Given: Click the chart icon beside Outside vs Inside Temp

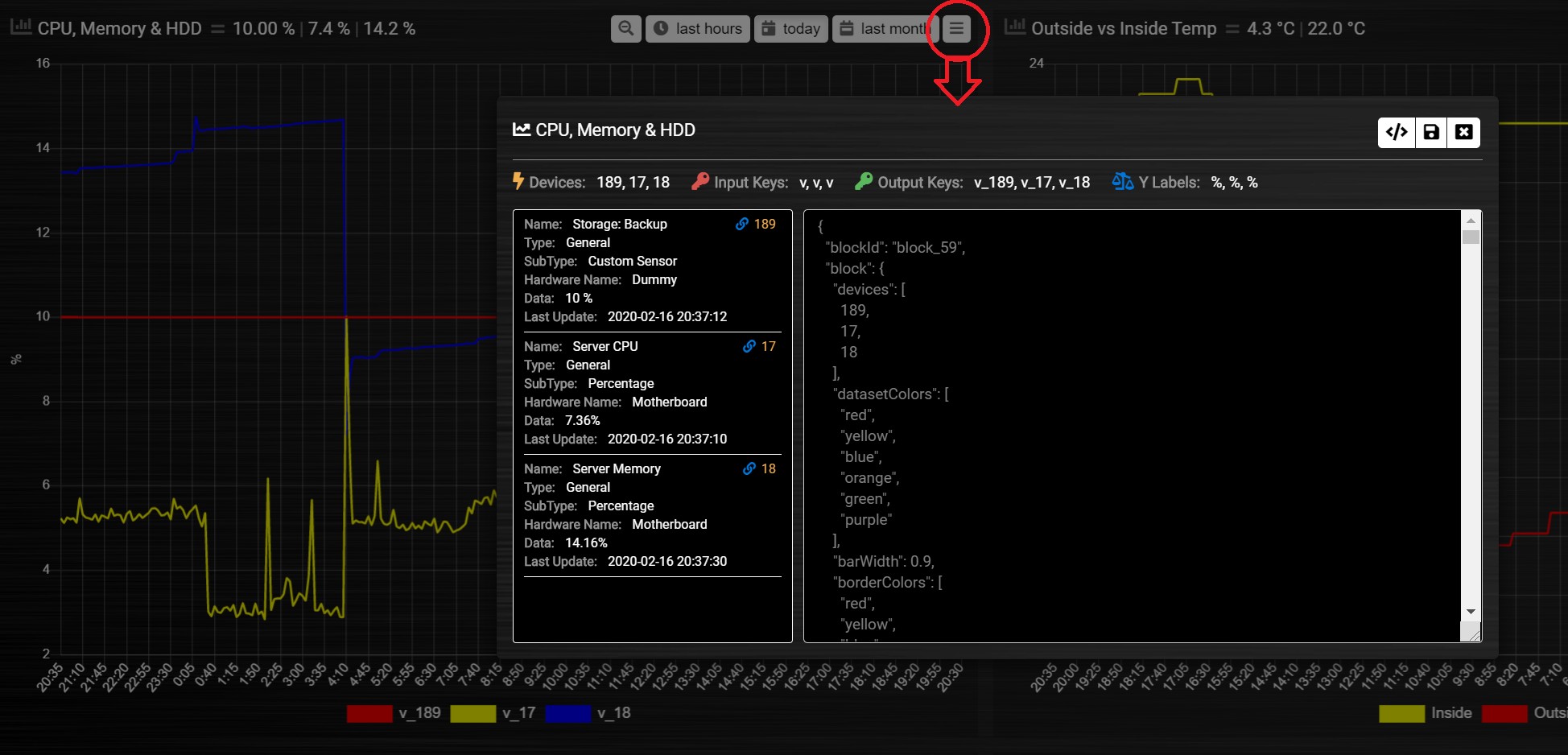Looking at the screenshot, I should [x=1015, y=27].
